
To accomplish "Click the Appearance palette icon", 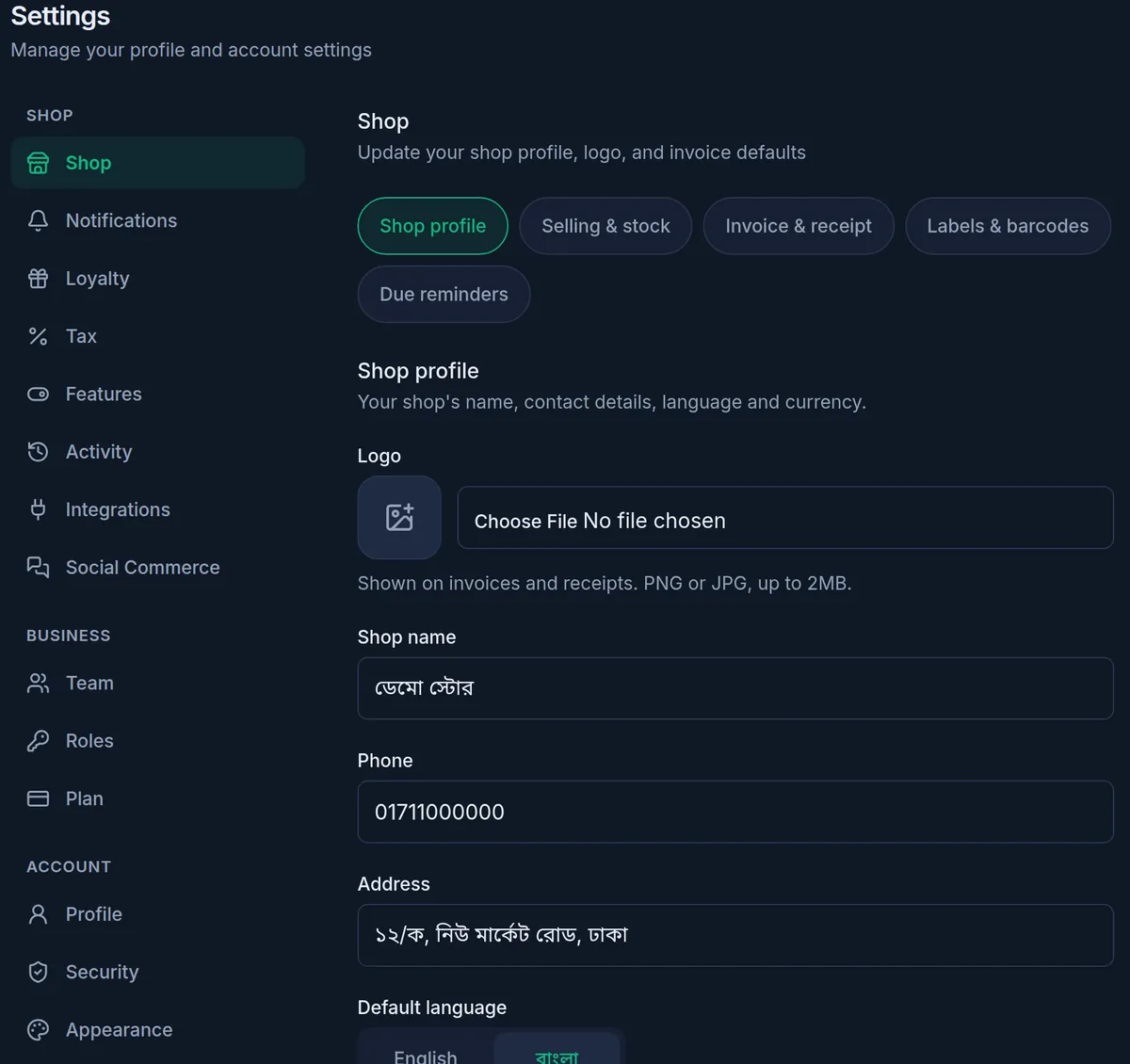I will point(38,1030).
